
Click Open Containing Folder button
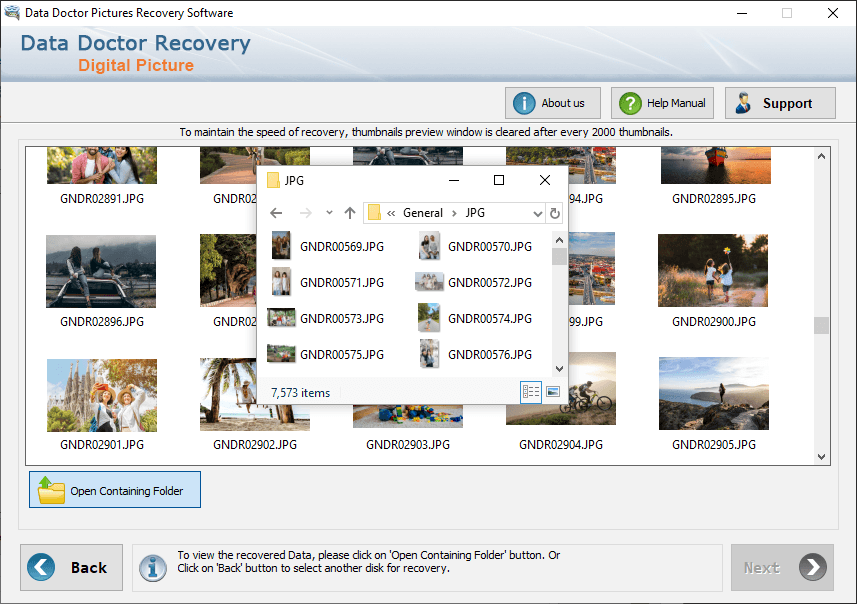(115, 489)
